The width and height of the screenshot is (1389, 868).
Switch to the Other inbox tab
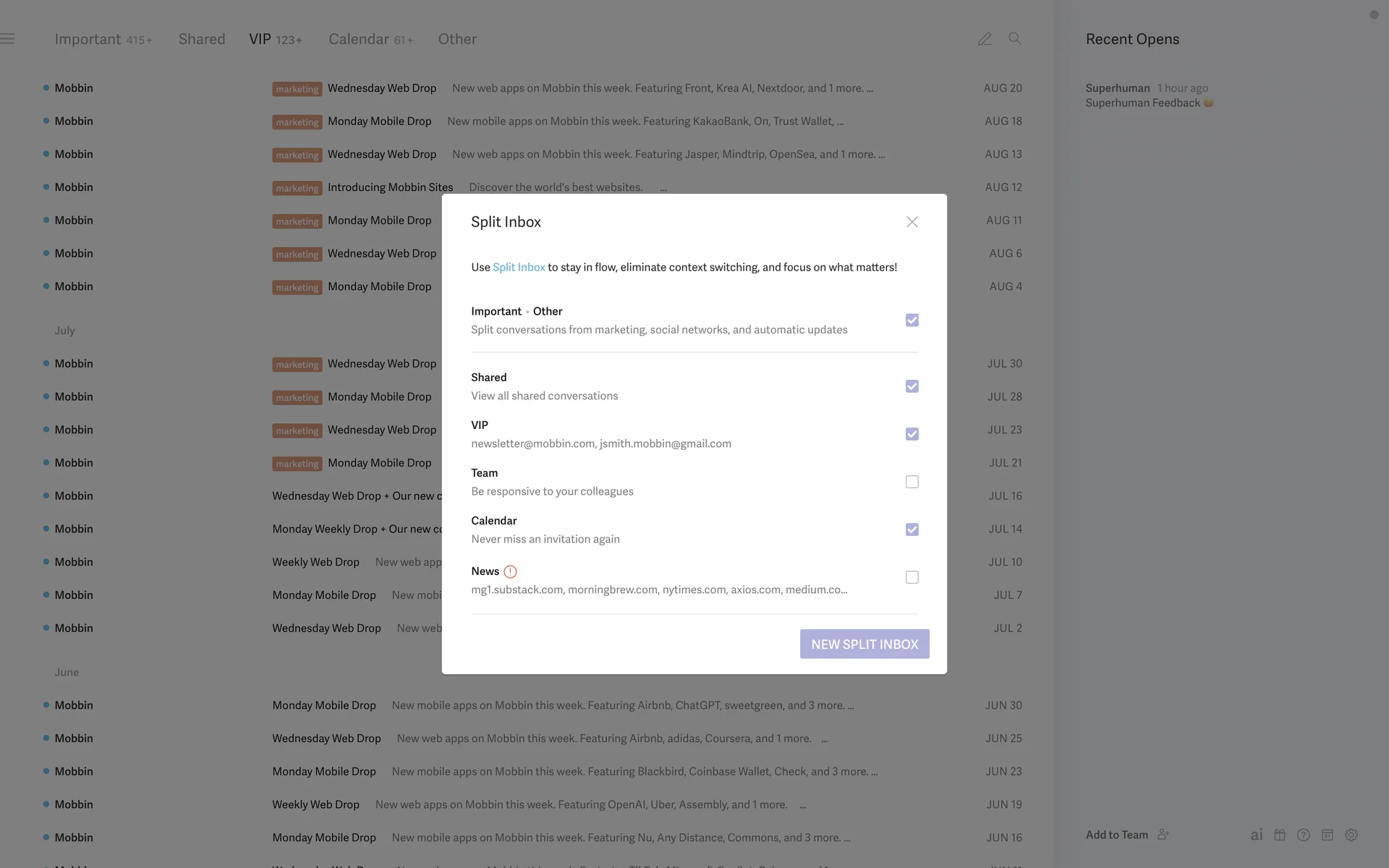click(x=457, y=39)
